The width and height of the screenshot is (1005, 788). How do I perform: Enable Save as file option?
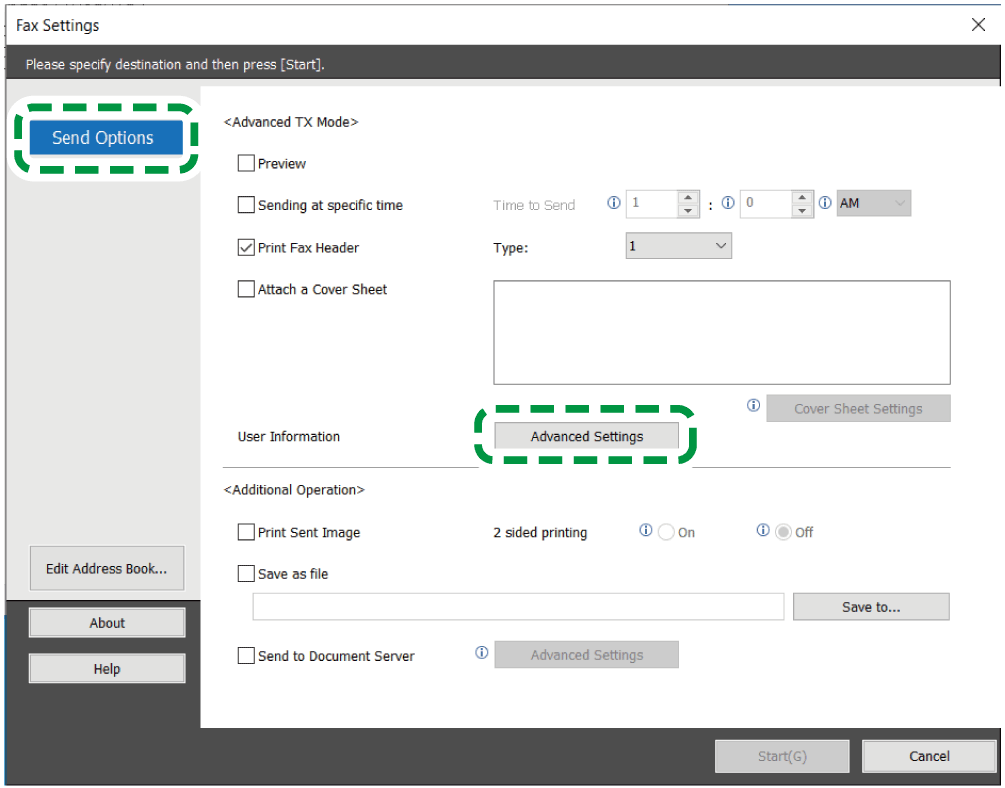pos(246,574)
